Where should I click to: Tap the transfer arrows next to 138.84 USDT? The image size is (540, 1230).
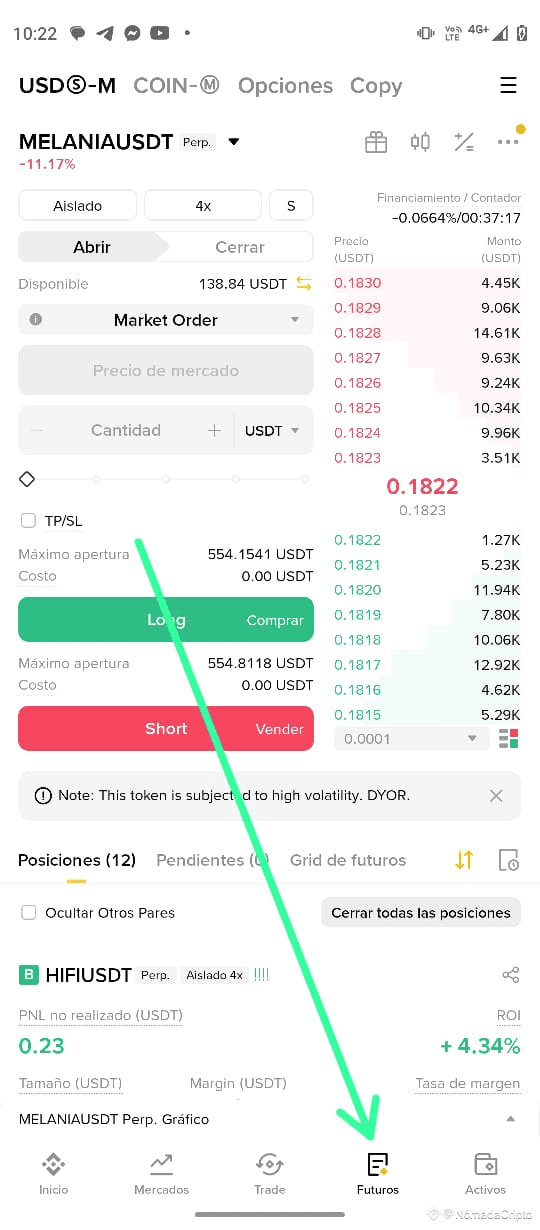tap(304, 284)
